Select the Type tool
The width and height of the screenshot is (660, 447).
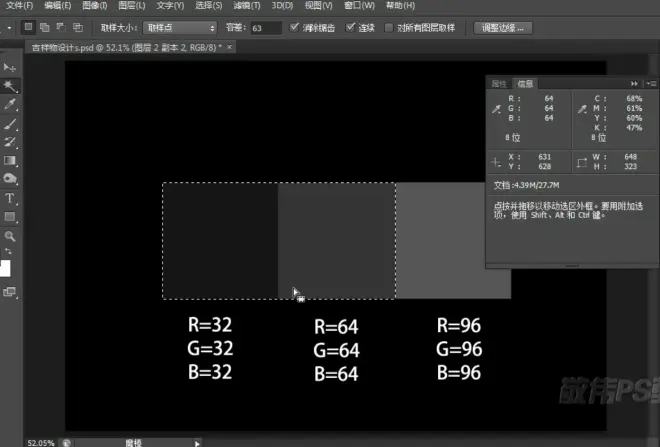10,198
